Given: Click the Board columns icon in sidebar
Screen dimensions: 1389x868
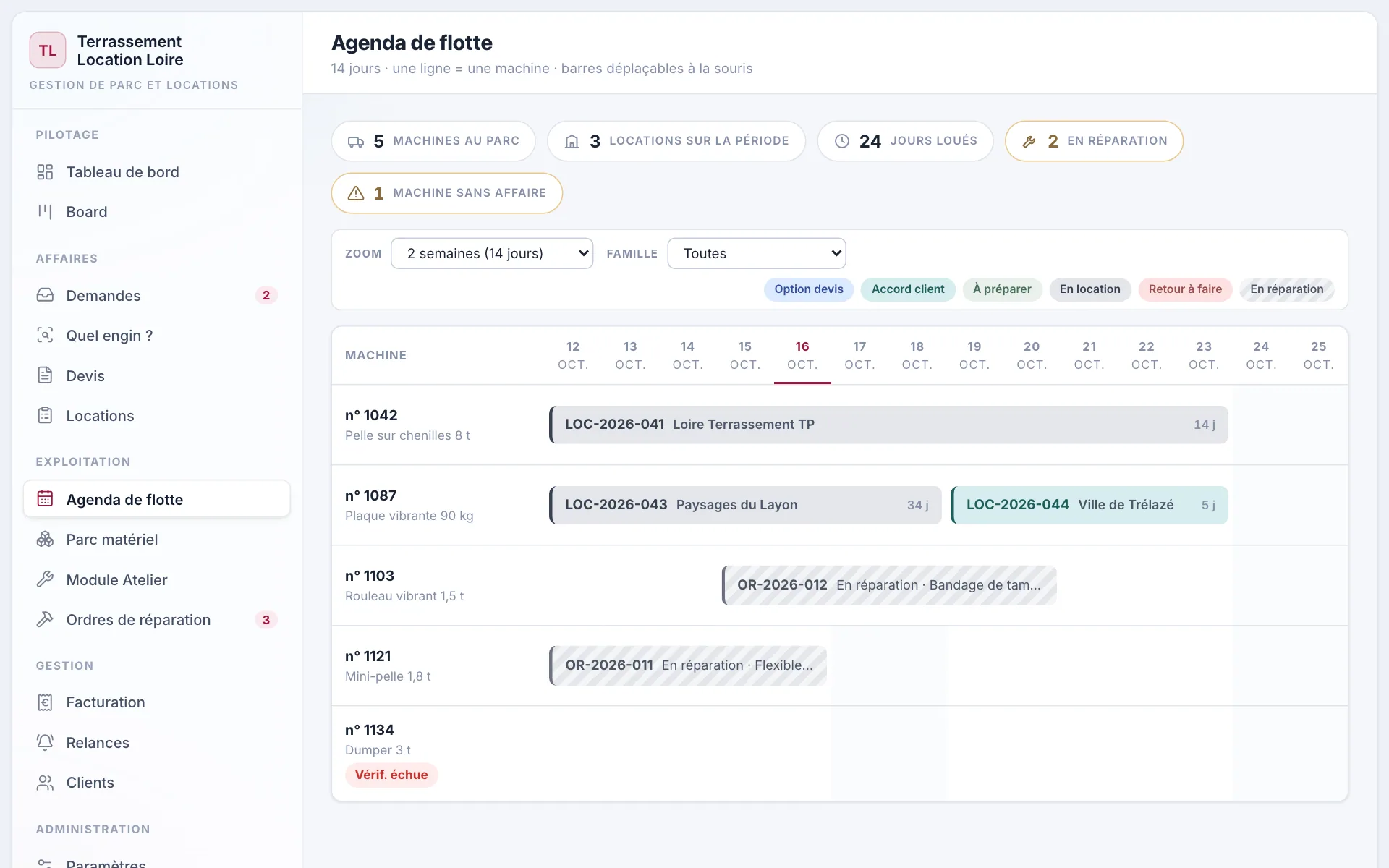Looking at the screenshot, I should pos(45,212).
